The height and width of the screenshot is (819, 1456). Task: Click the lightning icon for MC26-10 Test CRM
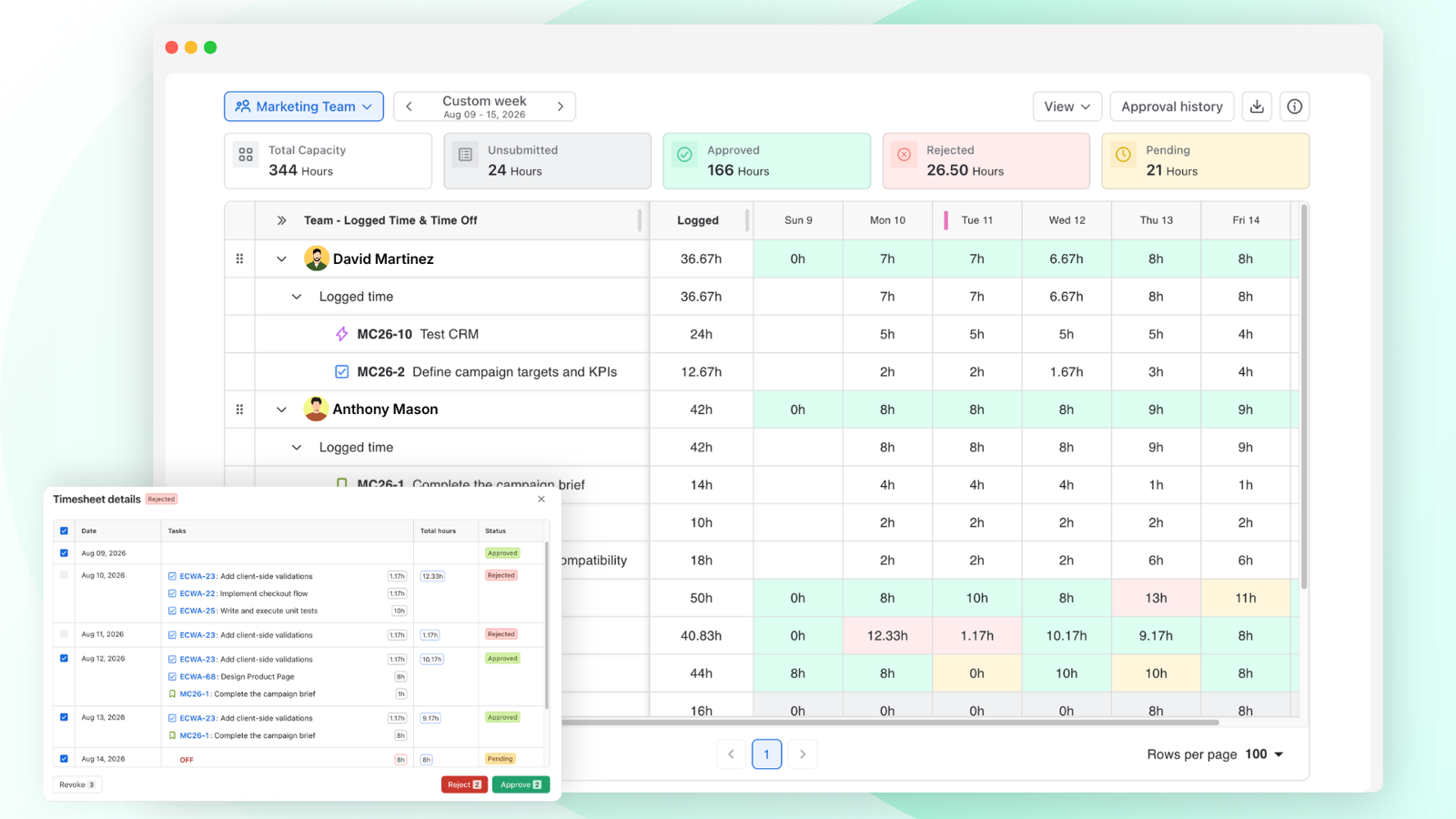pos(341,334)
